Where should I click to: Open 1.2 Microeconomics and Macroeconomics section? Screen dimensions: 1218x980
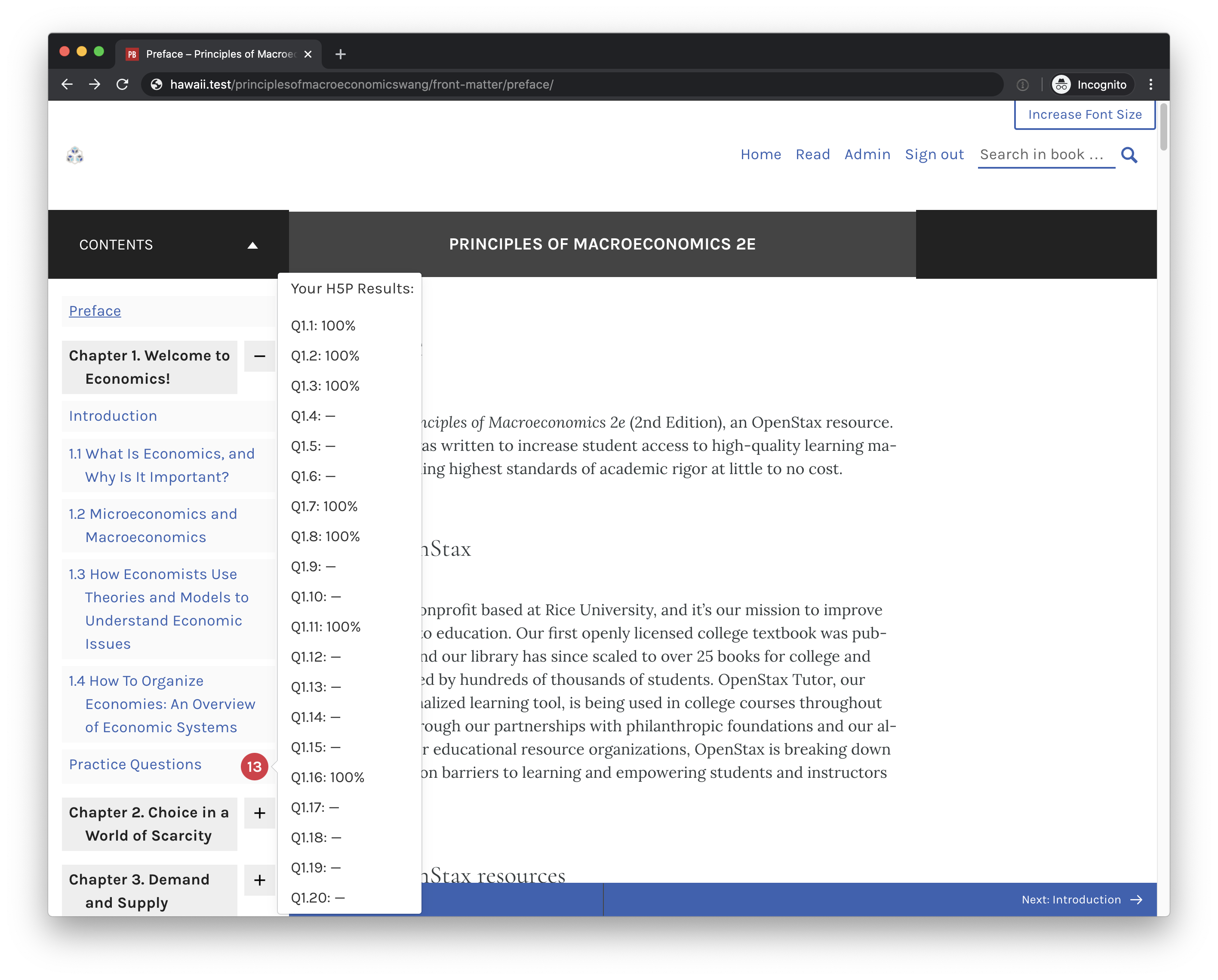(153, 526)
